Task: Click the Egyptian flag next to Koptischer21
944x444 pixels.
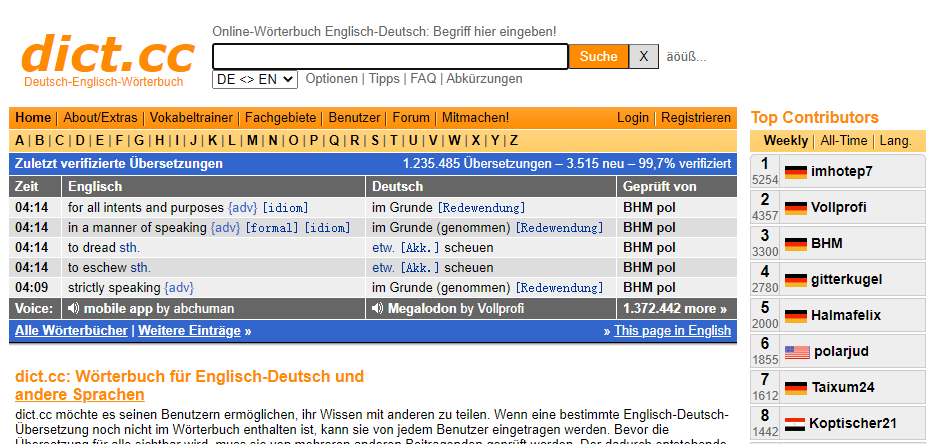Action: (x=795, y=424)
